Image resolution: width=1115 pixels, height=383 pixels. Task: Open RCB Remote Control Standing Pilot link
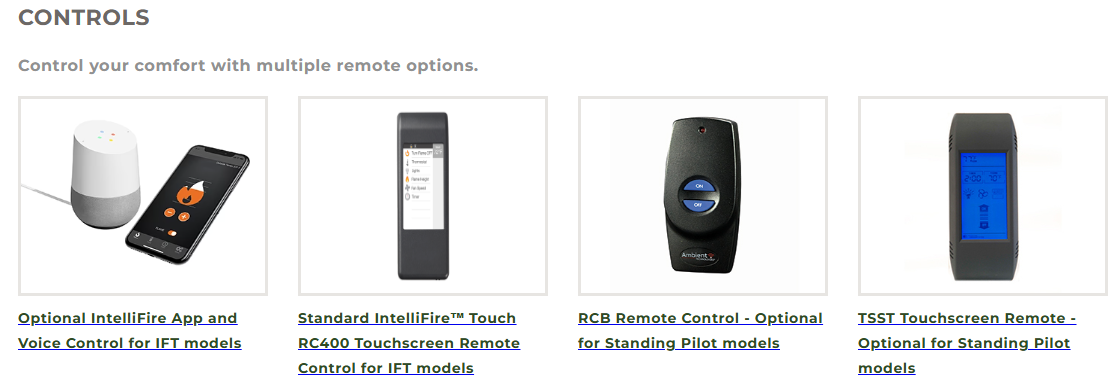click(x=700, y=330)
